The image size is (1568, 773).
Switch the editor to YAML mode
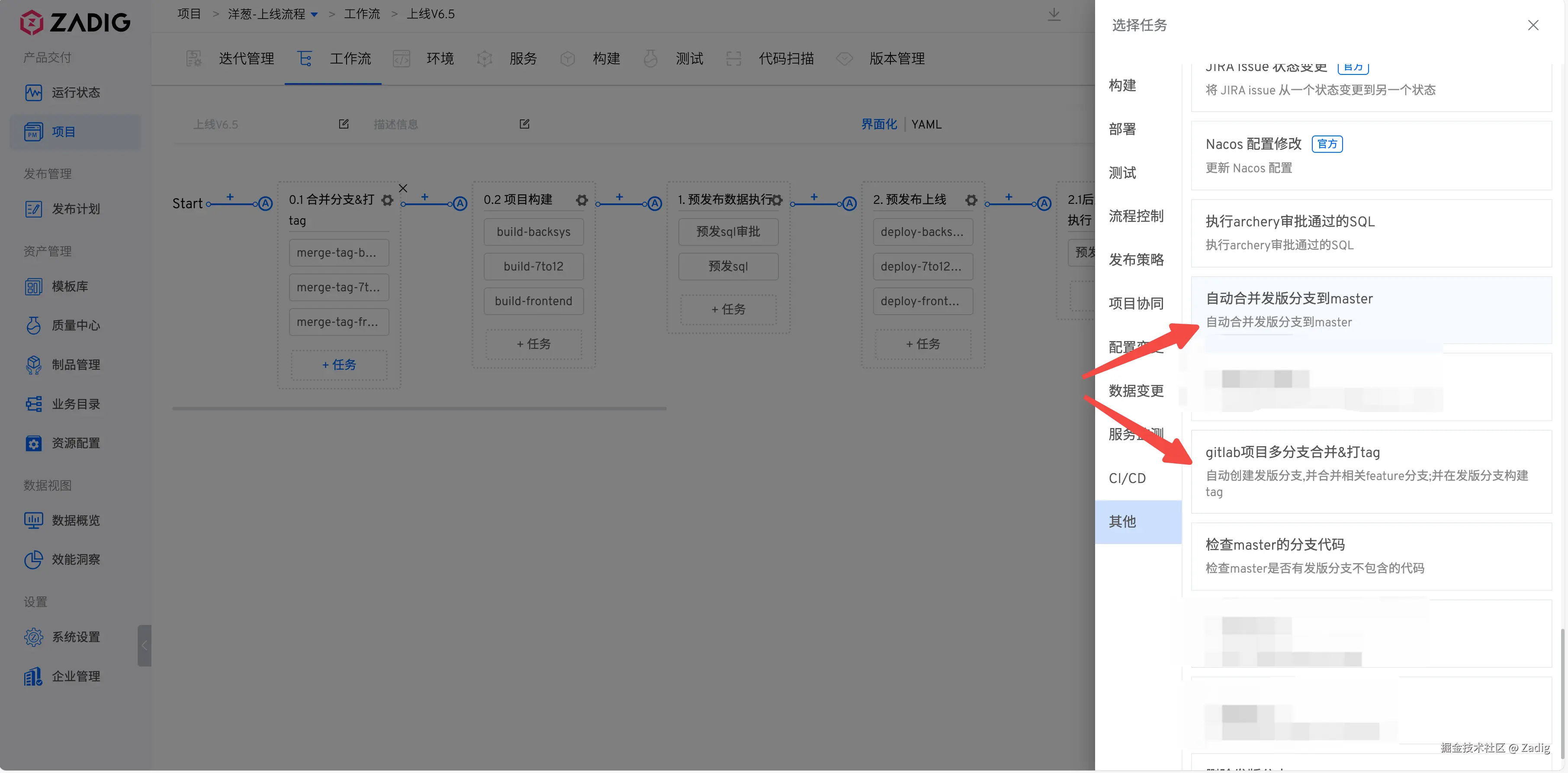point(926,124)
